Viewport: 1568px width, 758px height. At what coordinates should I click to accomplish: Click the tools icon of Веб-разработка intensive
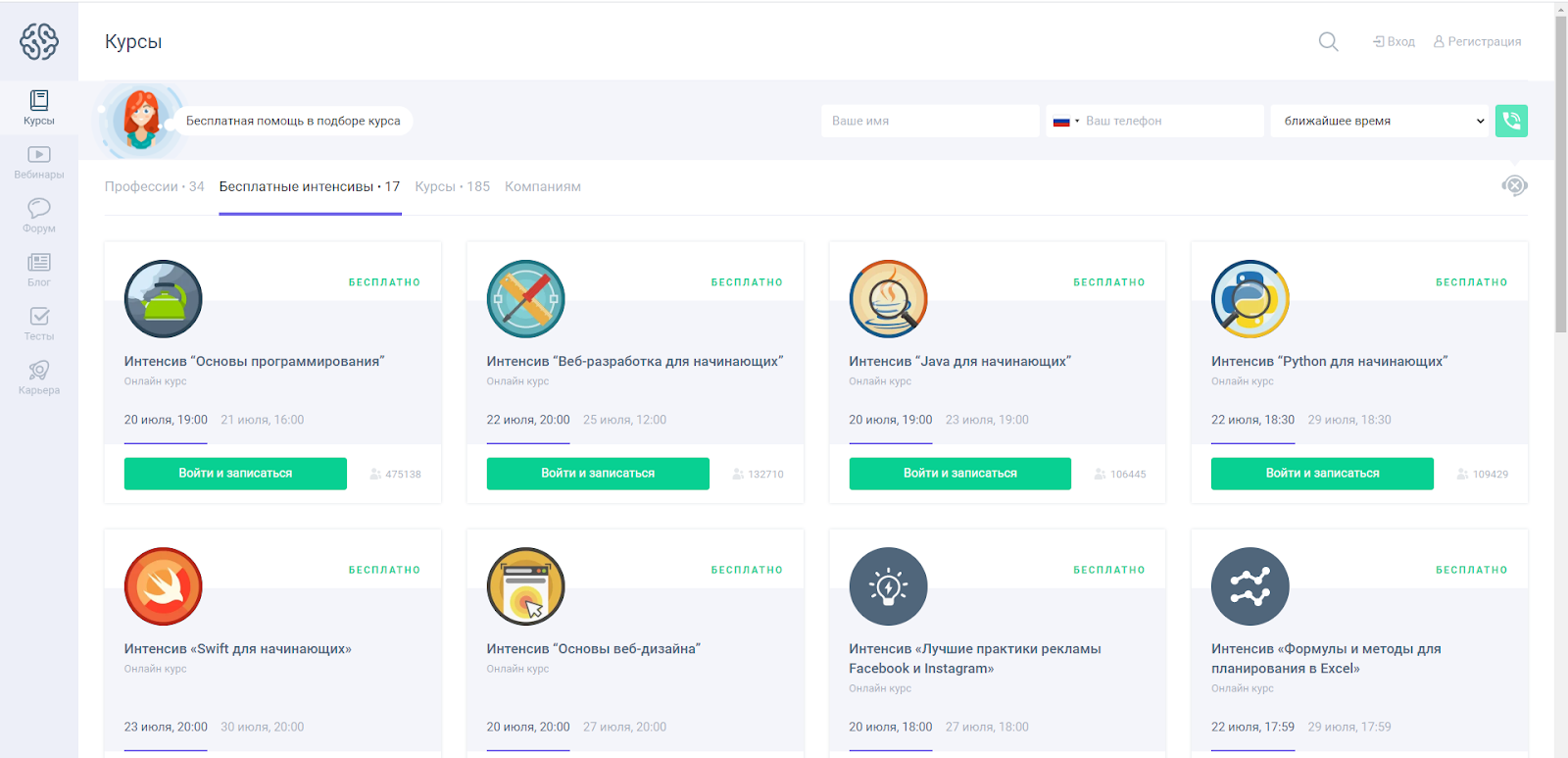point(526,299)
